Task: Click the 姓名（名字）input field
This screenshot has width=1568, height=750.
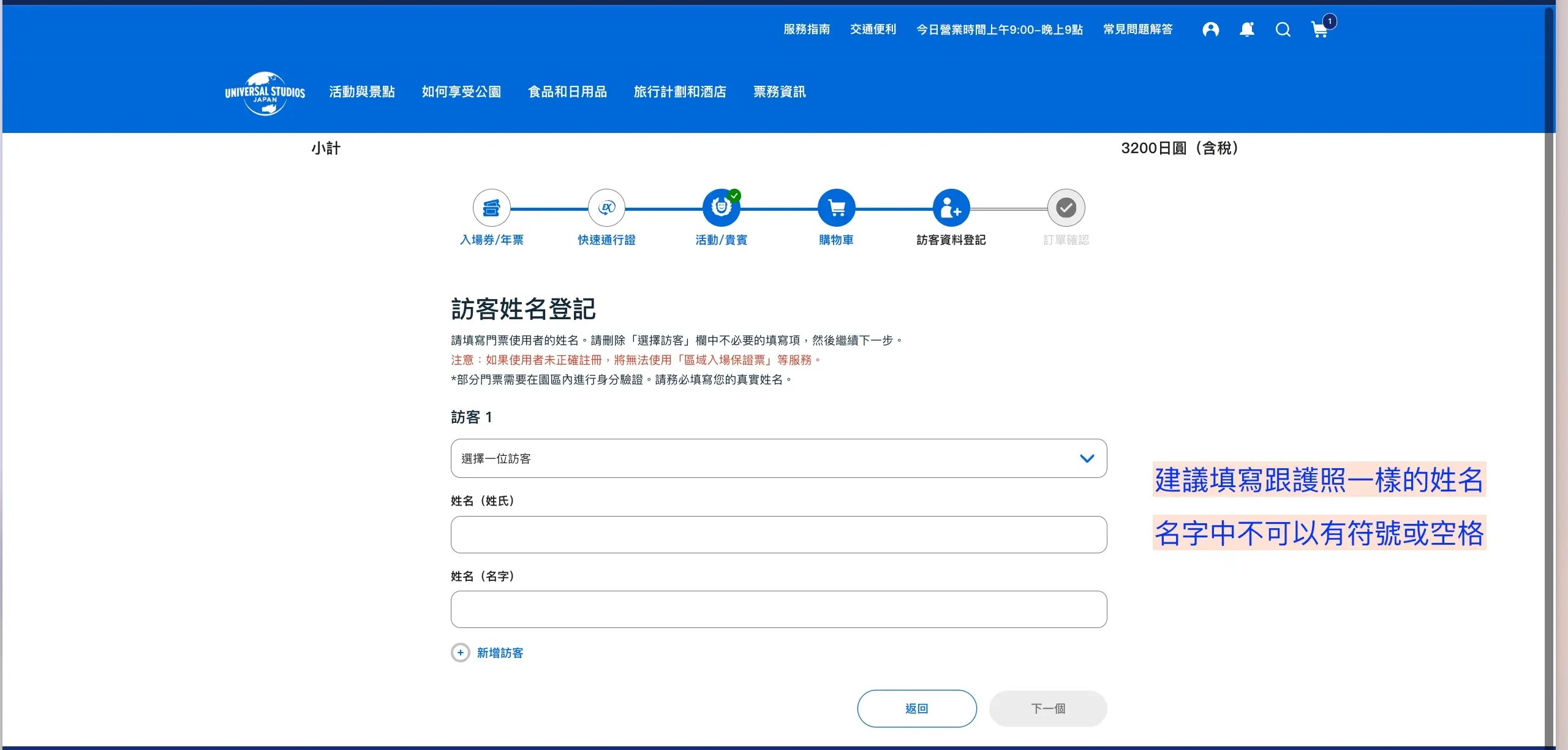Action: [778, 609]
